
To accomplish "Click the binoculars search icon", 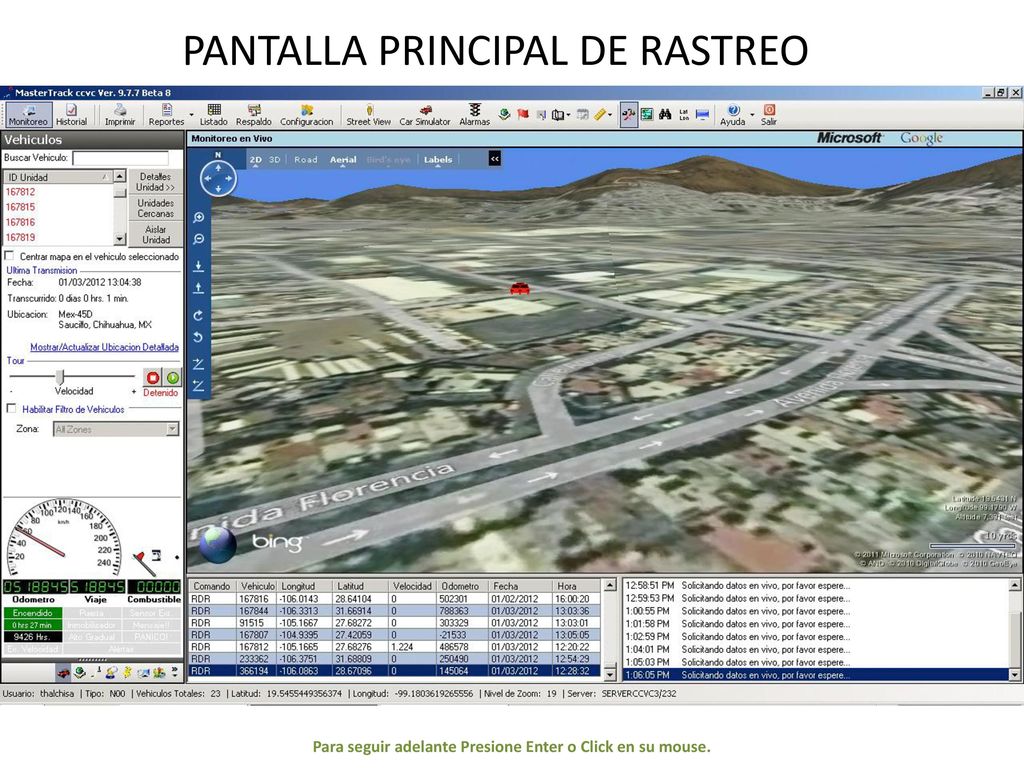I will [x=665, y=114].
